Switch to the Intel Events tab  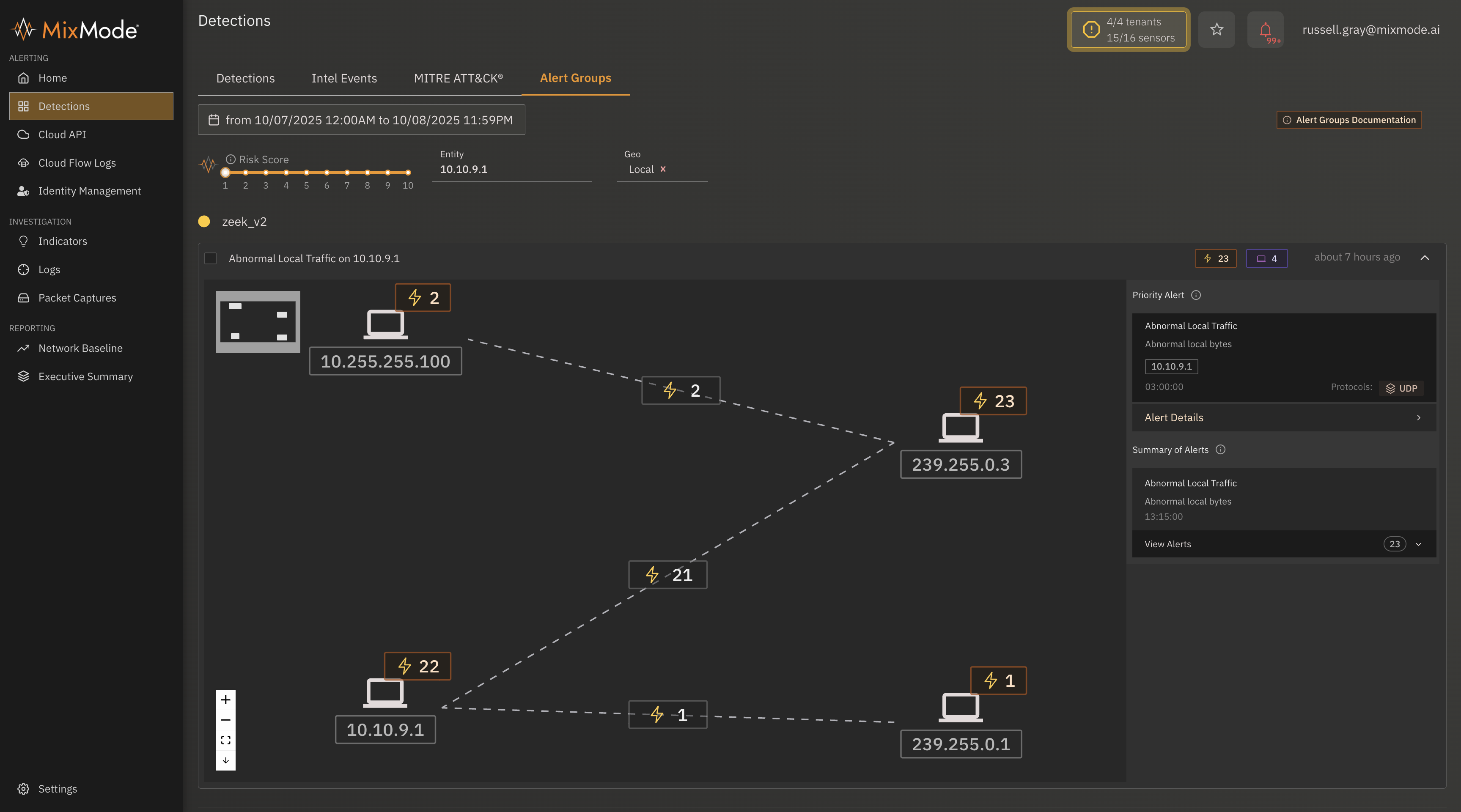[344, 78]
